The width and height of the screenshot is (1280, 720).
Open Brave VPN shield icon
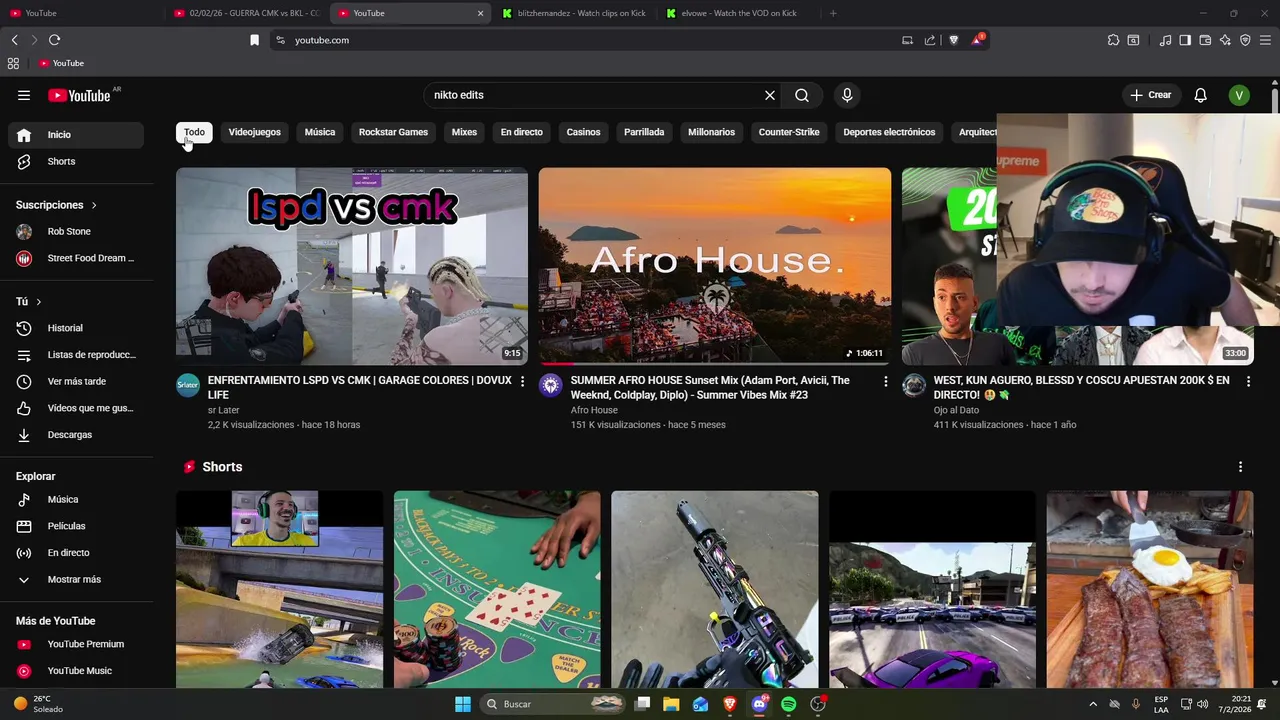pos(1245,40)
